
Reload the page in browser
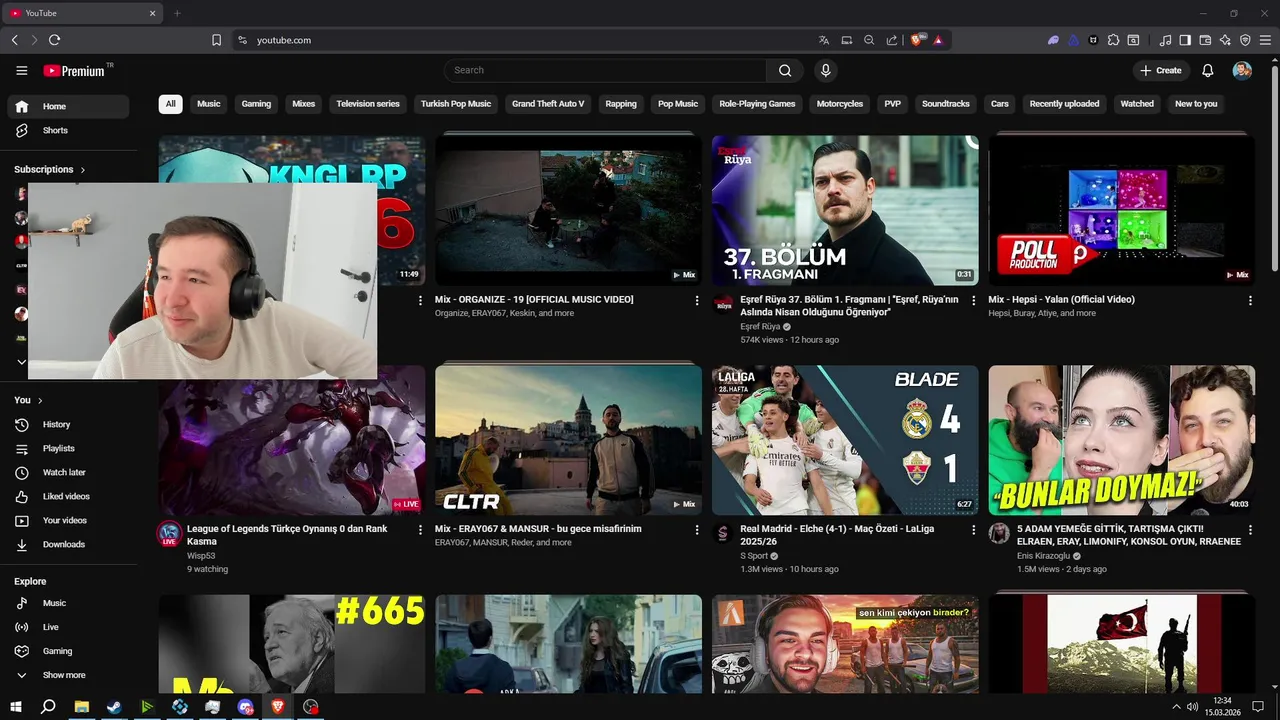coord(54,40)
